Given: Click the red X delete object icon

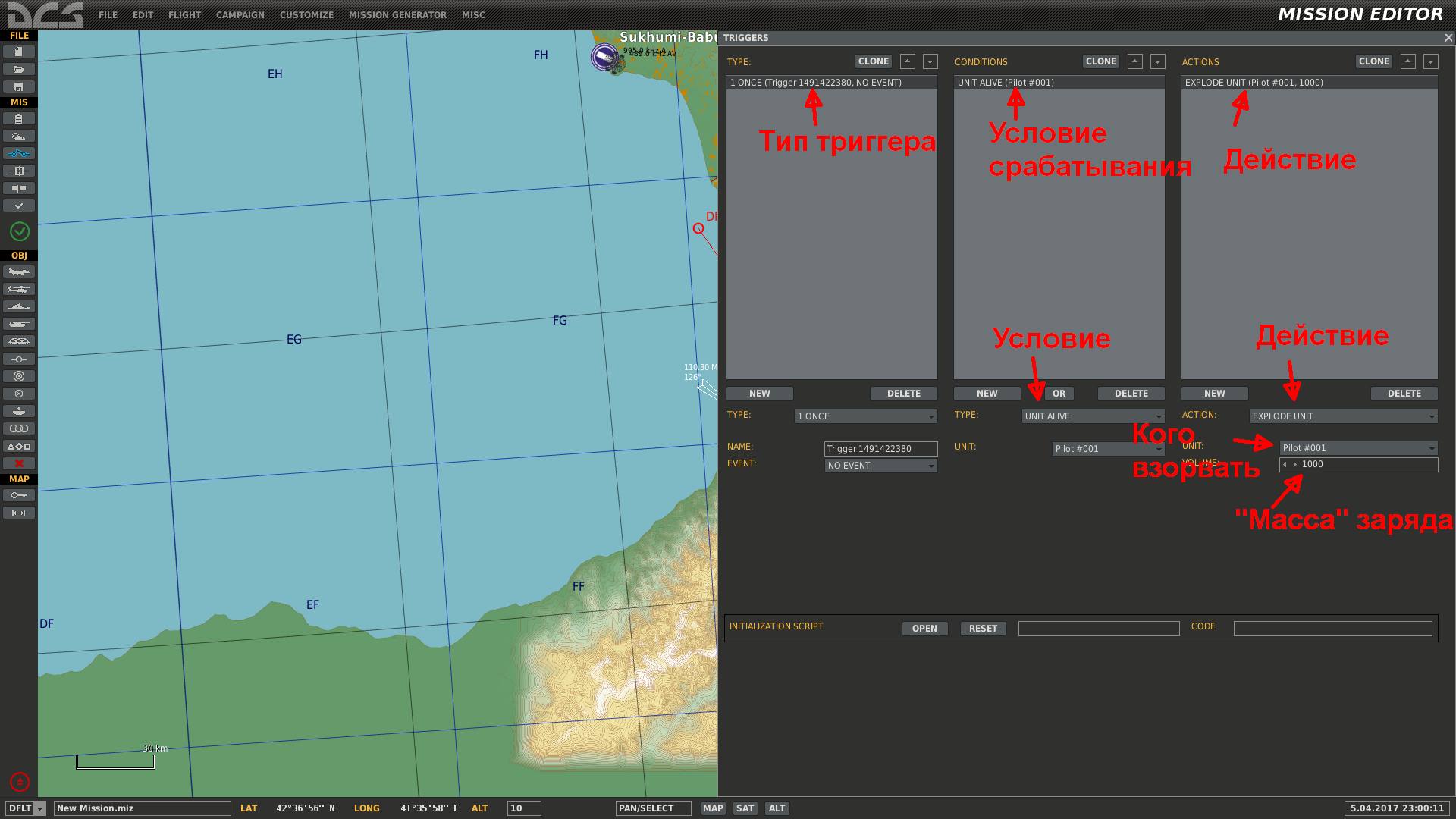Looking at the screenshot, I should click(19, 463).
